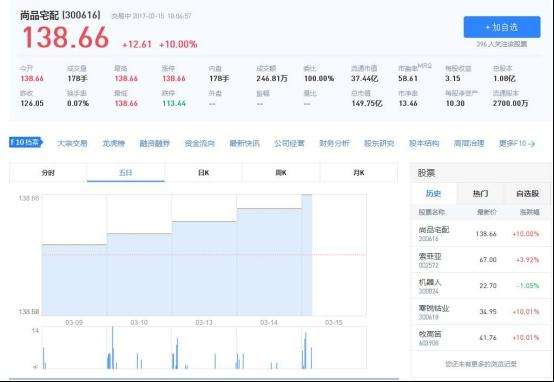Click the +加自选 button
554x382 pixels.
pos(502,27)
